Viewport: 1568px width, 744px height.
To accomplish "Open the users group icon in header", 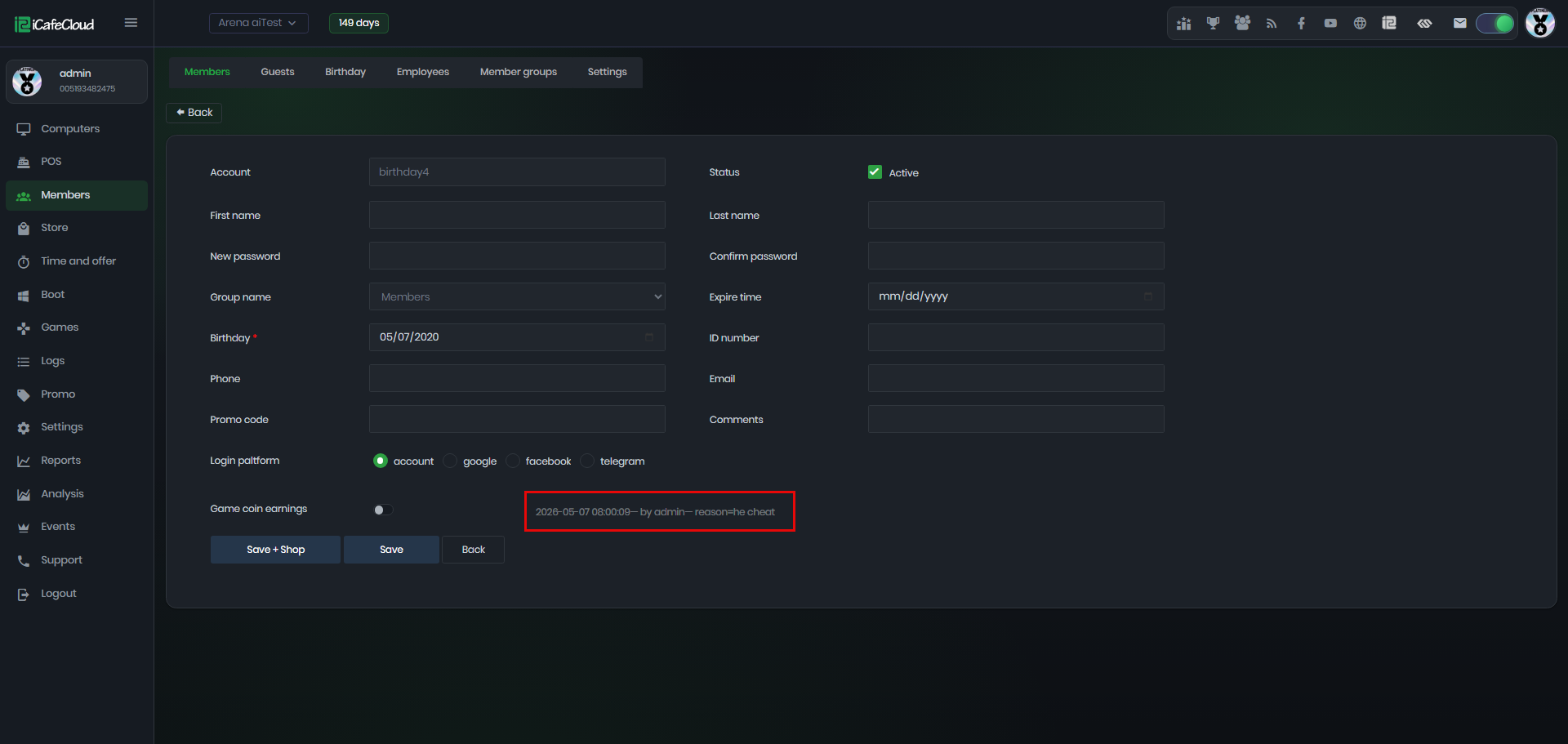I will 1242,24.
